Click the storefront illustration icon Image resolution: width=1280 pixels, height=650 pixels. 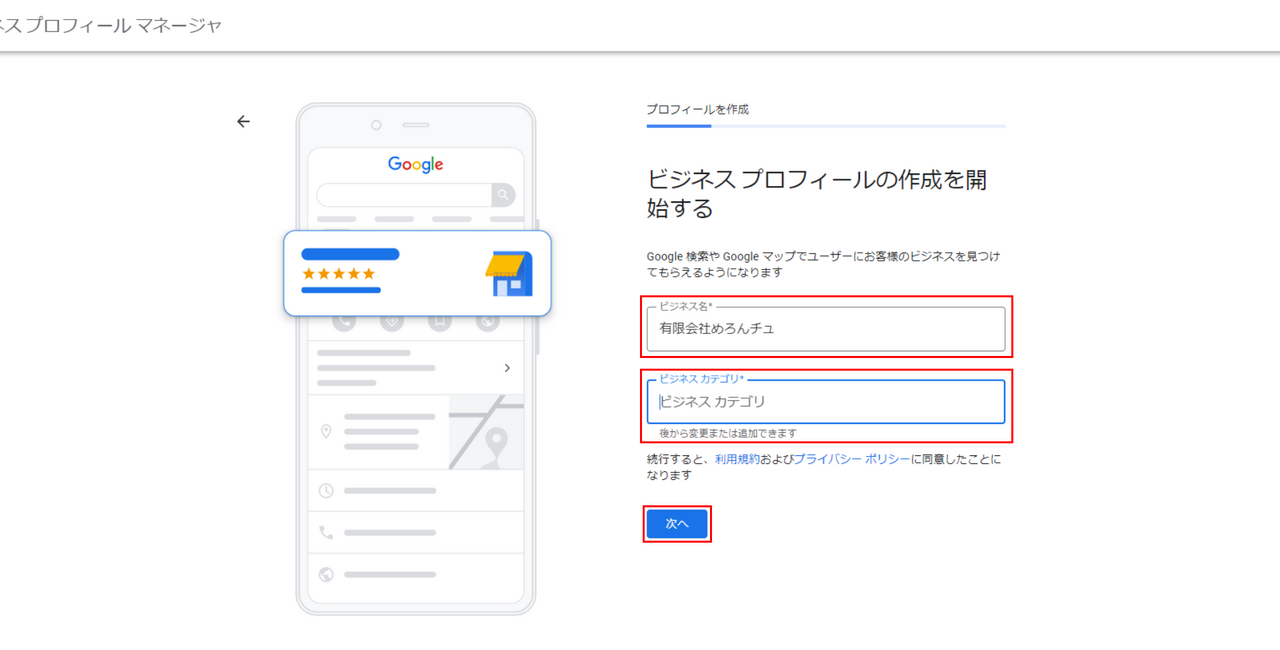click(509, 274)
